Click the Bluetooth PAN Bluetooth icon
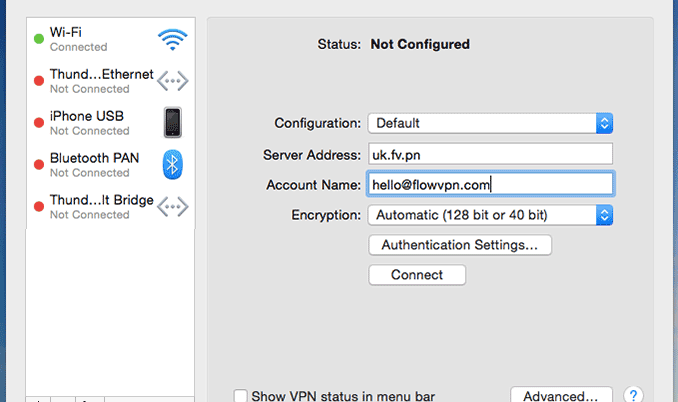 tap(172, 164)
